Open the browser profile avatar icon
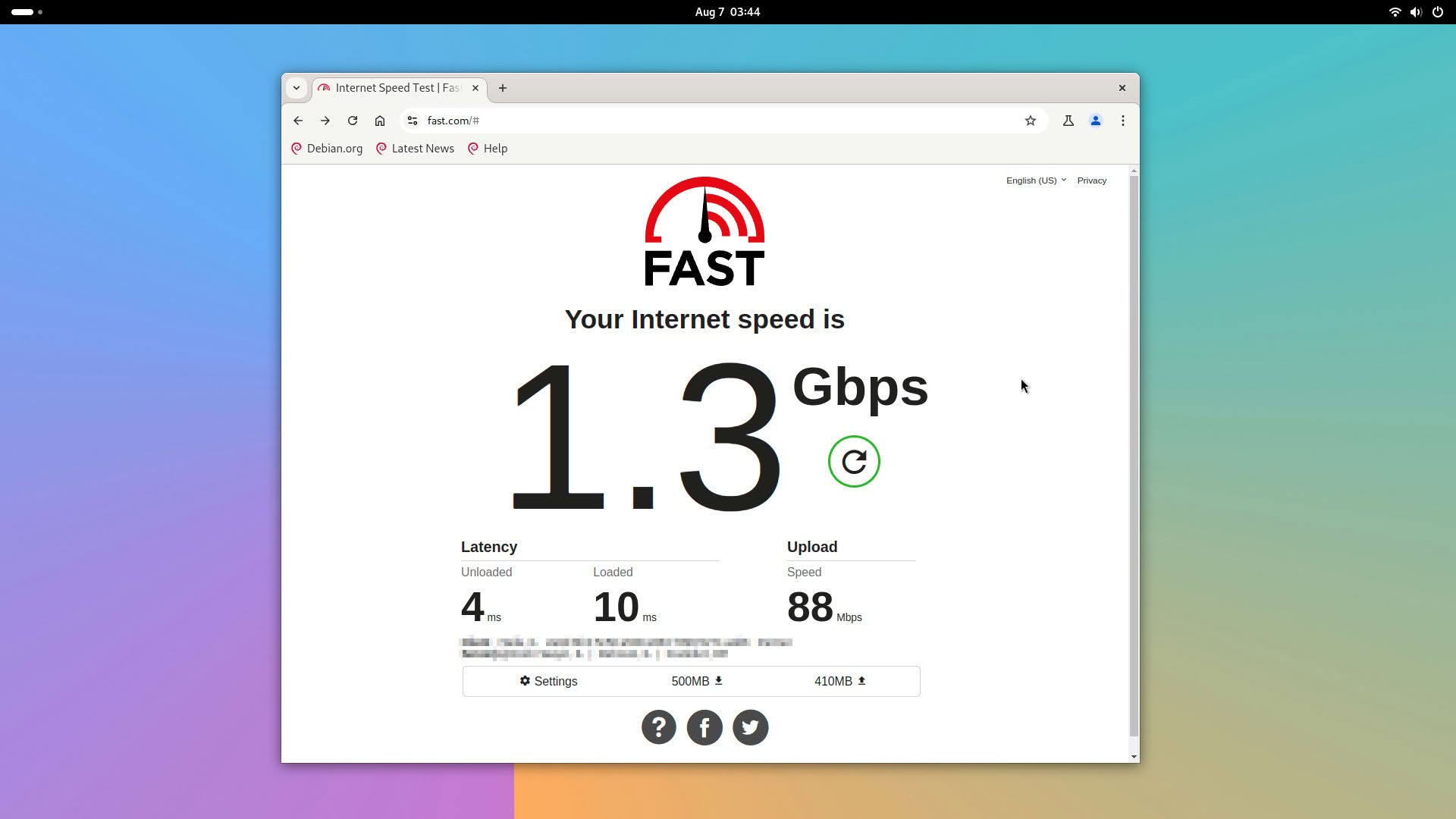 (1096, 121)
